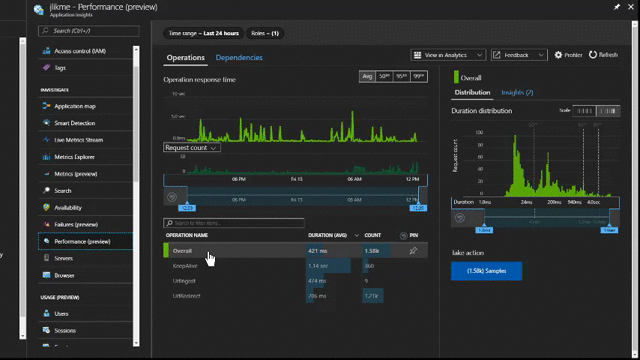The height and width of the screenshot is (360, 640).
Task: Click the sidebar scrollbar up arrow
Action: click(136, 49)
